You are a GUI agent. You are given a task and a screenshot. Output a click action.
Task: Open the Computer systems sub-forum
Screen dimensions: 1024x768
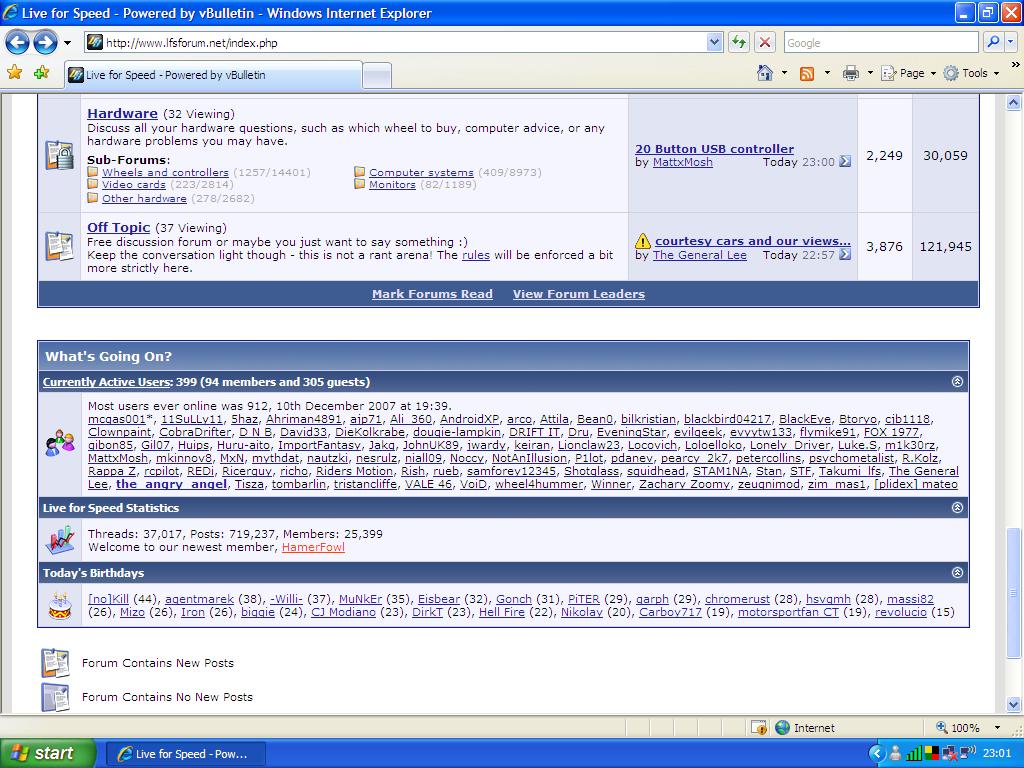pos(421,172)
